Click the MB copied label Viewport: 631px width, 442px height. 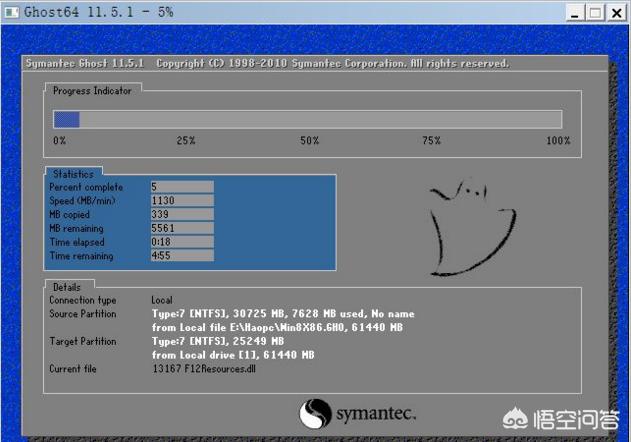point(70,215)
